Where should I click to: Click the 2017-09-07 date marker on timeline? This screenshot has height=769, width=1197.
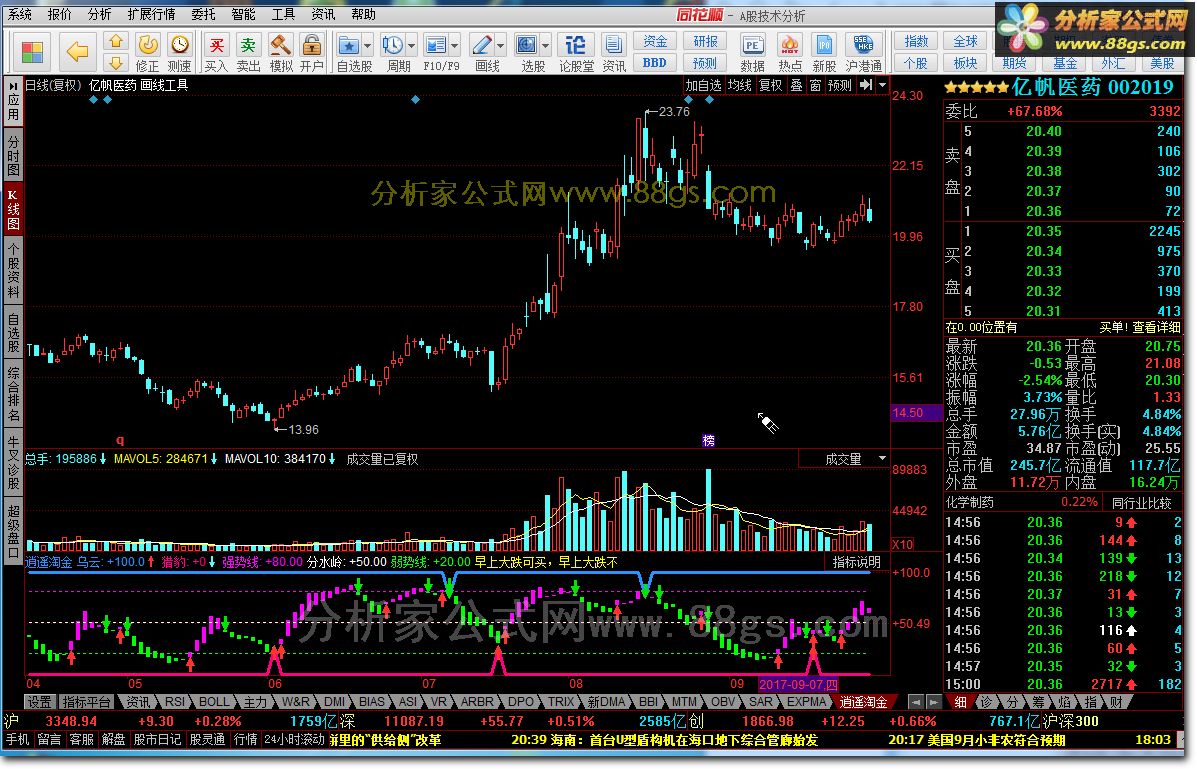pyautogui.click(x=799, y=684)
